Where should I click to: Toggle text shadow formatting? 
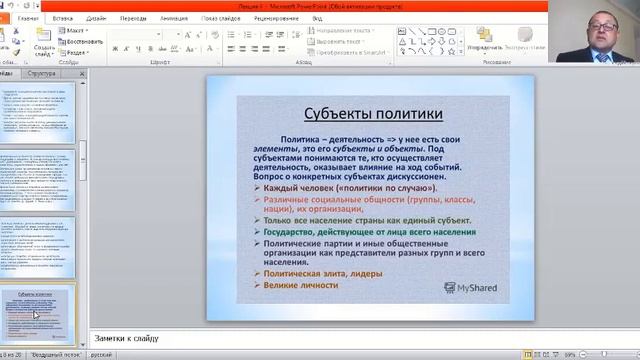(150, 49)
